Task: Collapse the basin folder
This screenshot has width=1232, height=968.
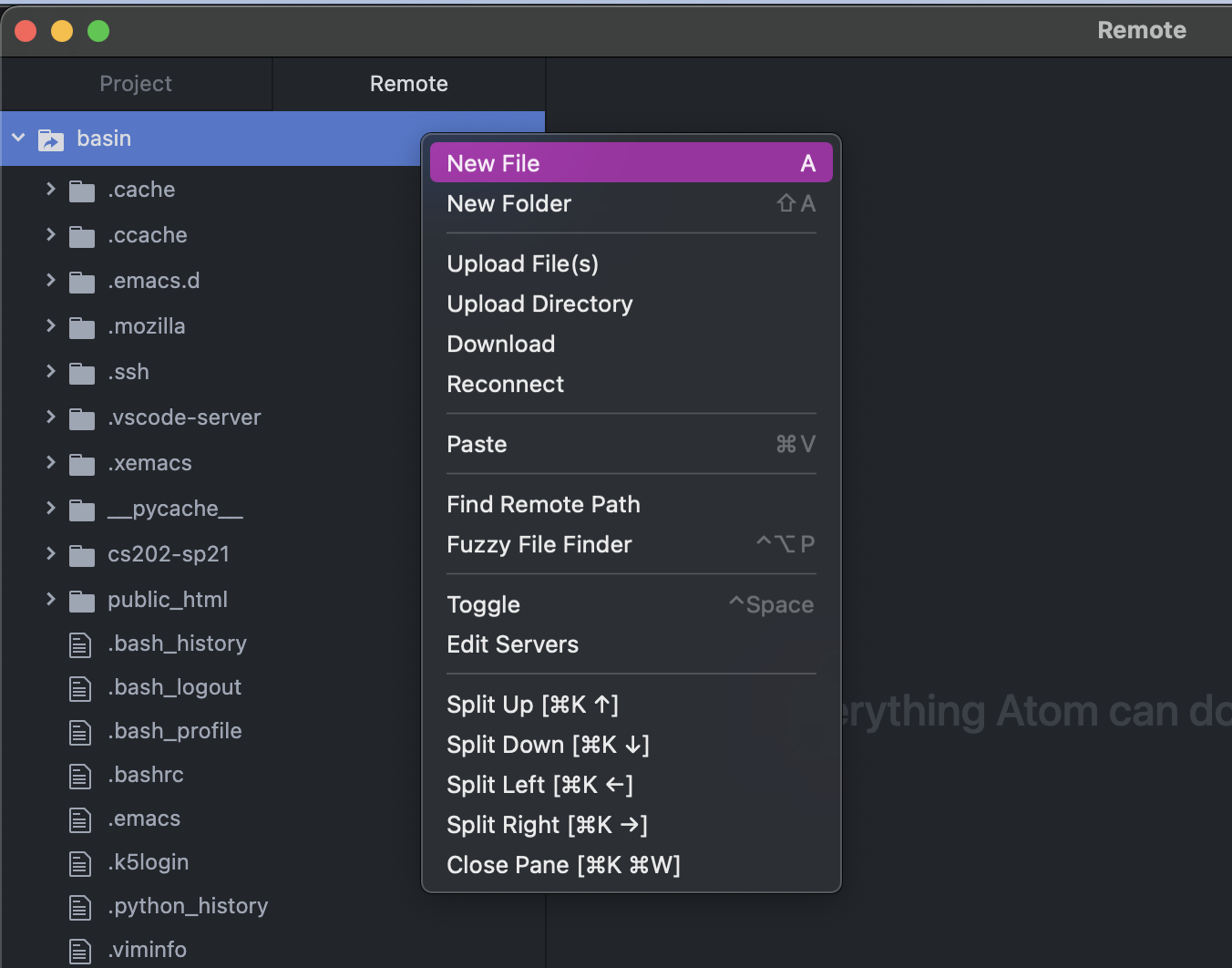Action: (x=18, y=139)
